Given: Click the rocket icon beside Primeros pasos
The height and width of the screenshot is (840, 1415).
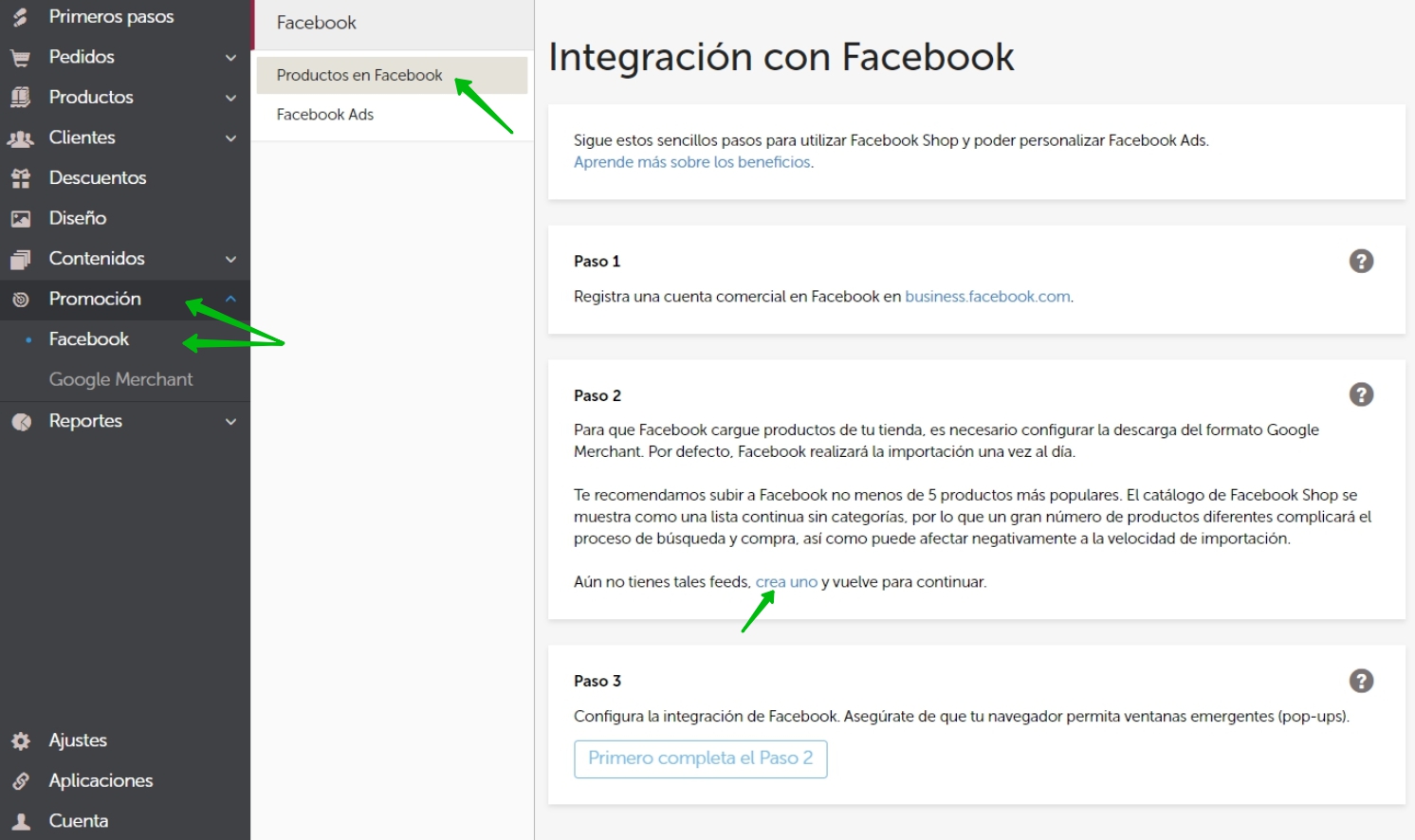Looking at the screenshot, I should click(x=20, y=17).
